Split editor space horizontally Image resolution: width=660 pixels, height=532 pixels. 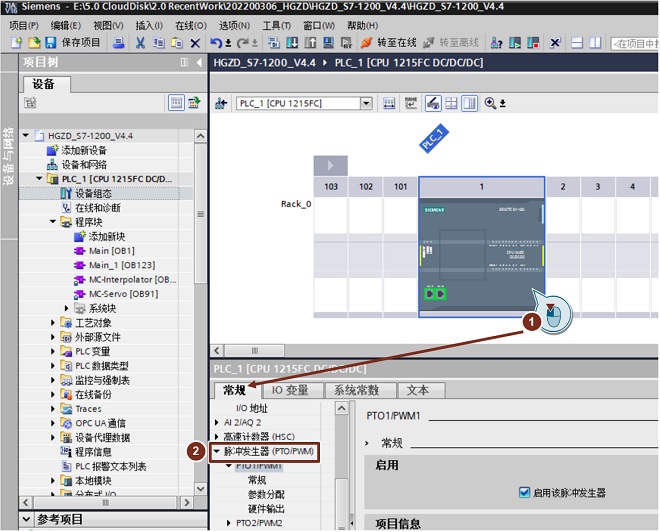coord(577,43)
